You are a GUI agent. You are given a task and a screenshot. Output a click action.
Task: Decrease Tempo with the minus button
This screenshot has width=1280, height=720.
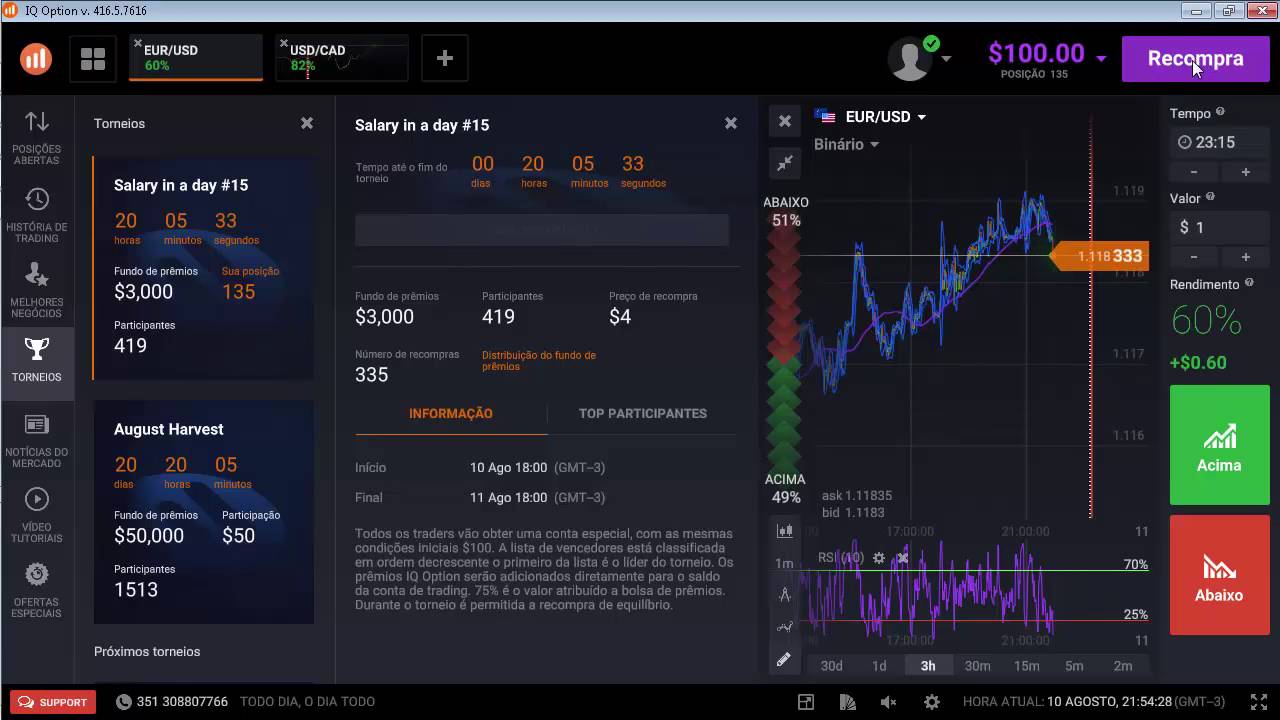tap(1194, 172)
